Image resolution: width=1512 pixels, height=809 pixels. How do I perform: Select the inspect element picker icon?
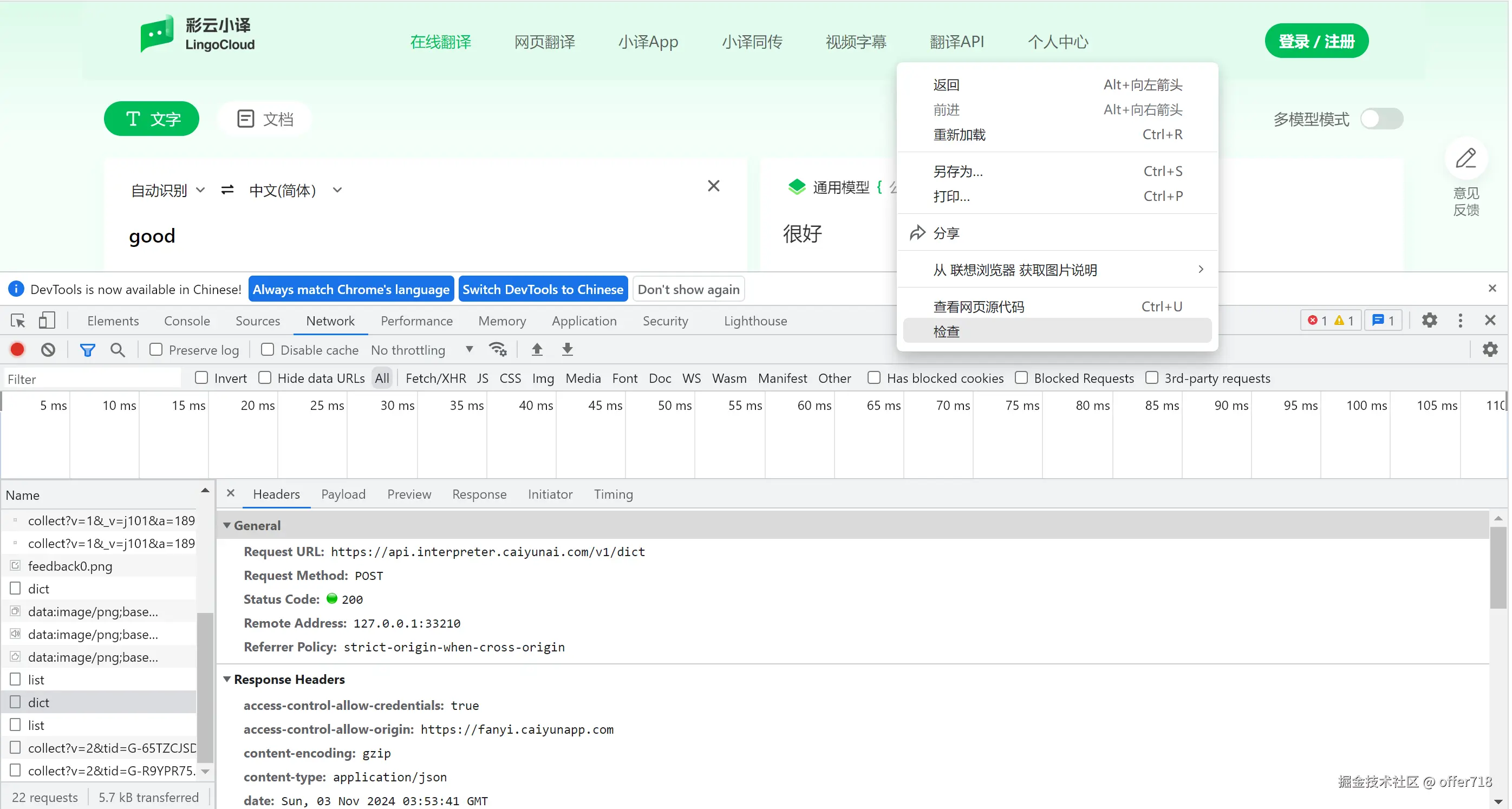pos(18,321)
